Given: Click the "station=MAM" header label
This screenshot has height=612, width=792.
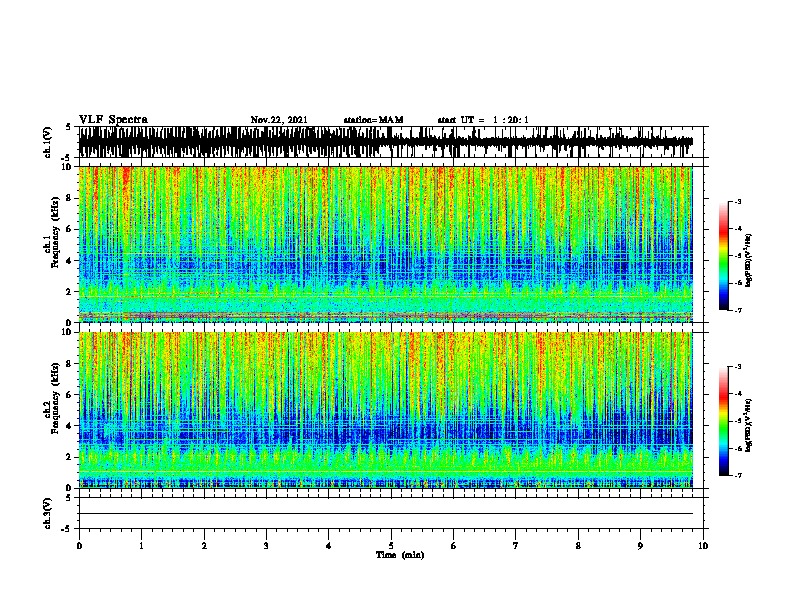Looking at the screenshot, I should [x=373, y=120].
